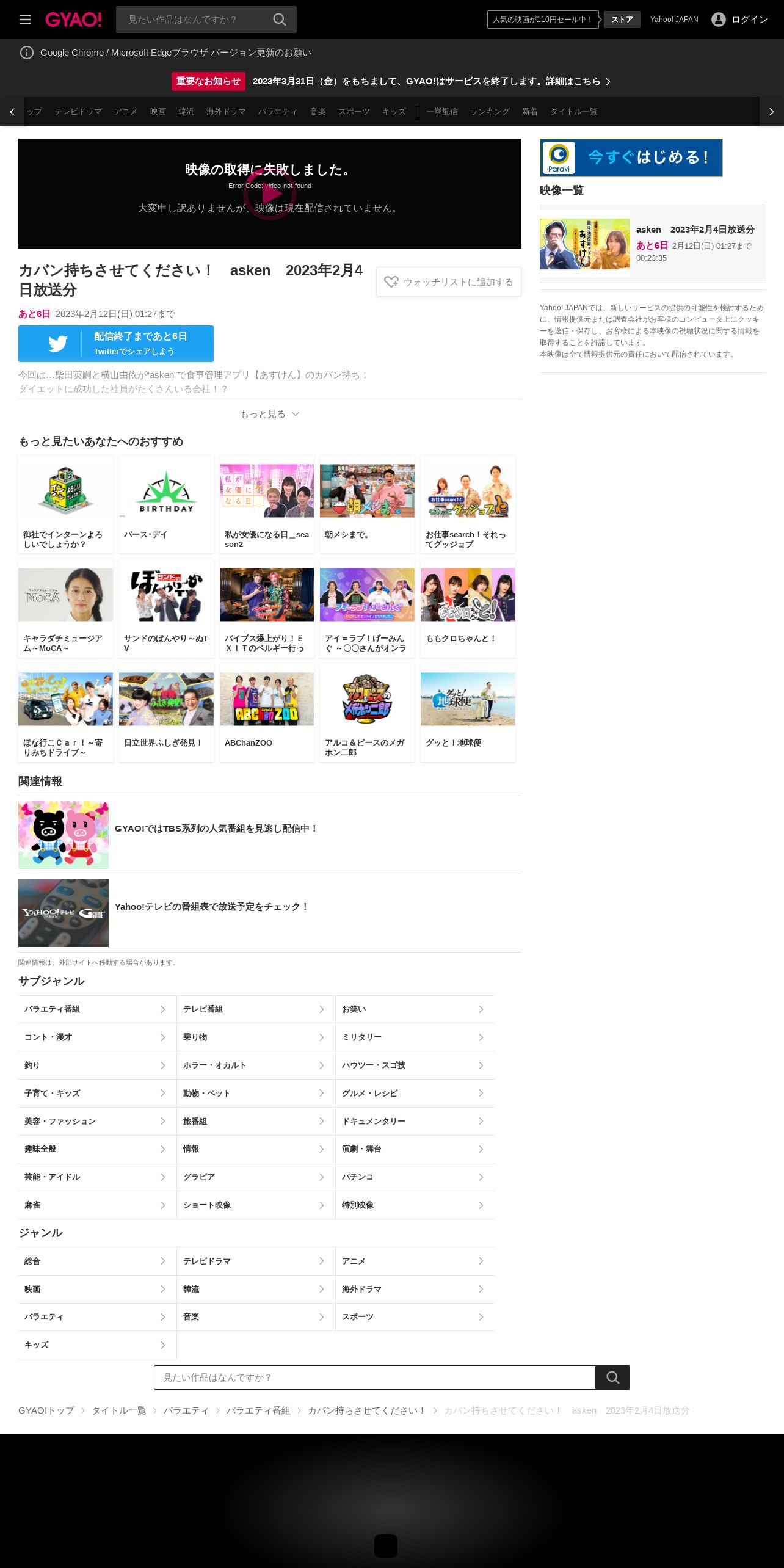This screenshot has height=1568, width=784.
Task: Open グルメ・レシピ subgenre row
Action: click(x=415, y=1094)
